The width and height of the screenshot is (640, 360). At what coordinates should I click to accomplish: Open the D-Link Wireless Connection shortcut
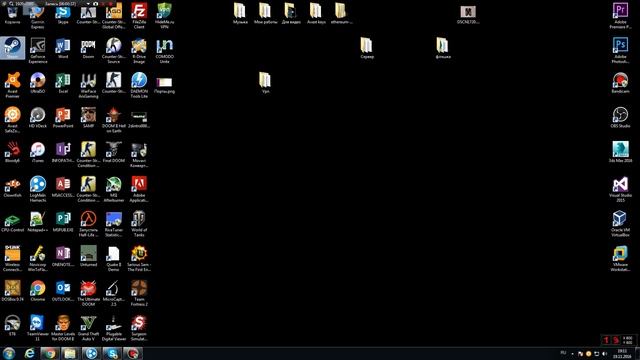pos(12,258)
